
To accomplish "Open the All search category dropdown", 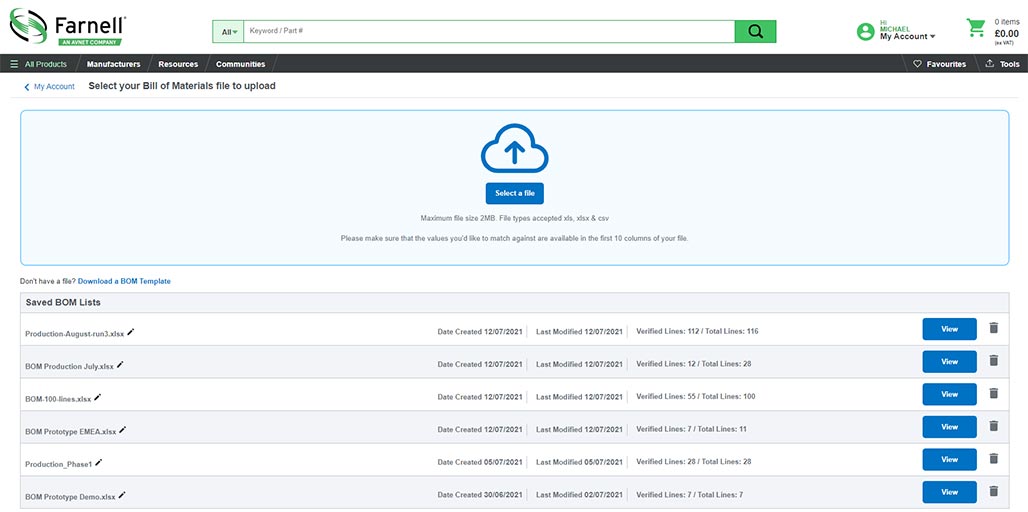I will [228, 31].
